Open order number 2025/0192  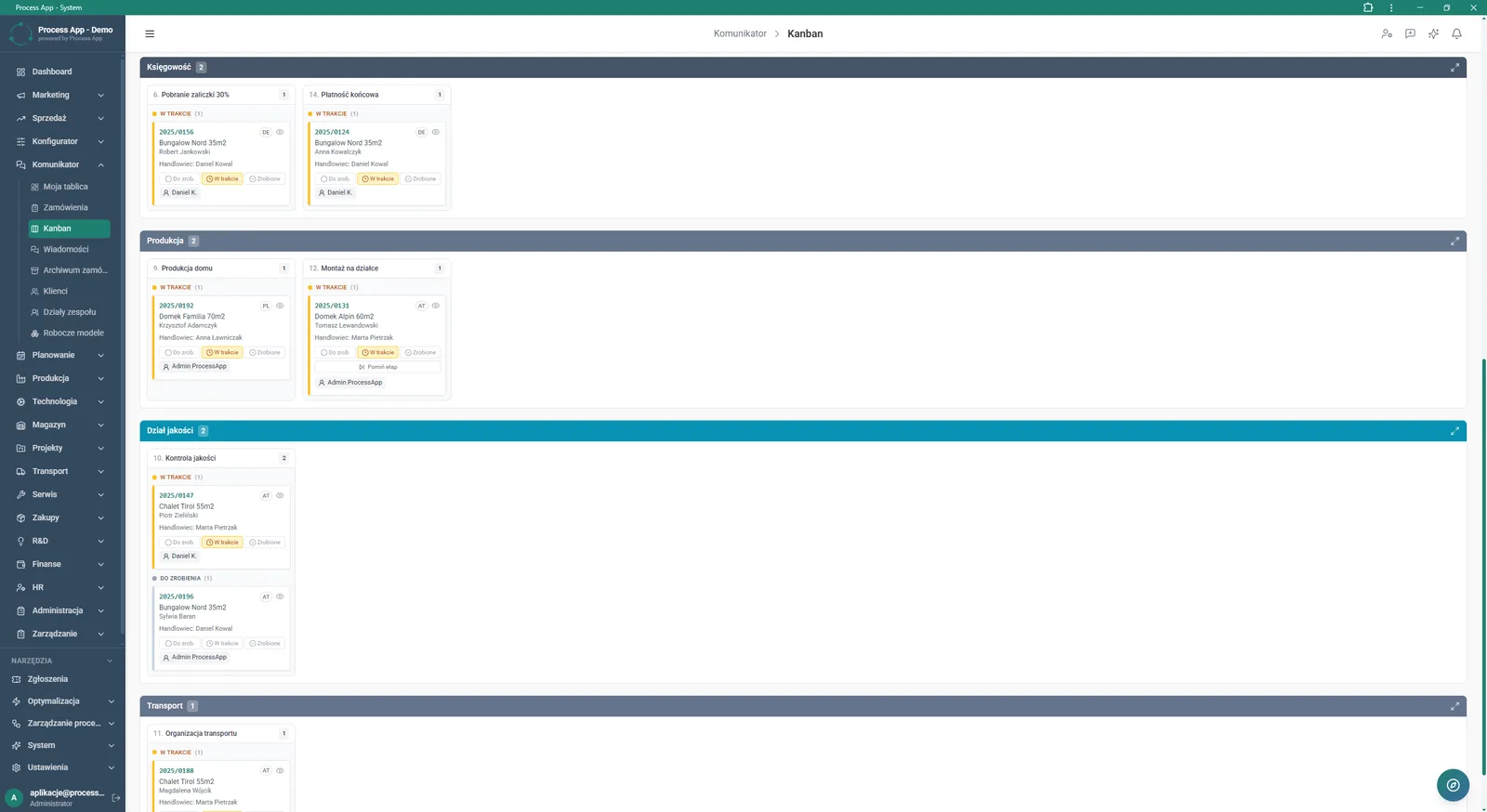coord(176,306)
